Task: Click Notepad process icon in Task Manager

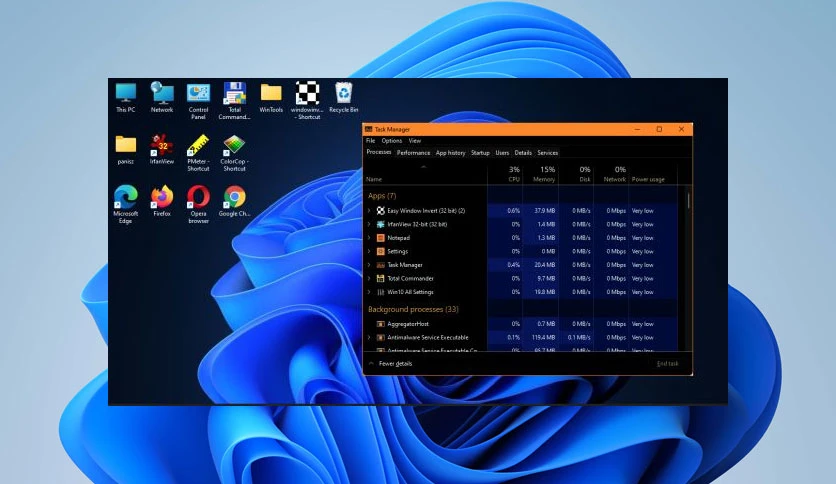Action: point(381,238)
